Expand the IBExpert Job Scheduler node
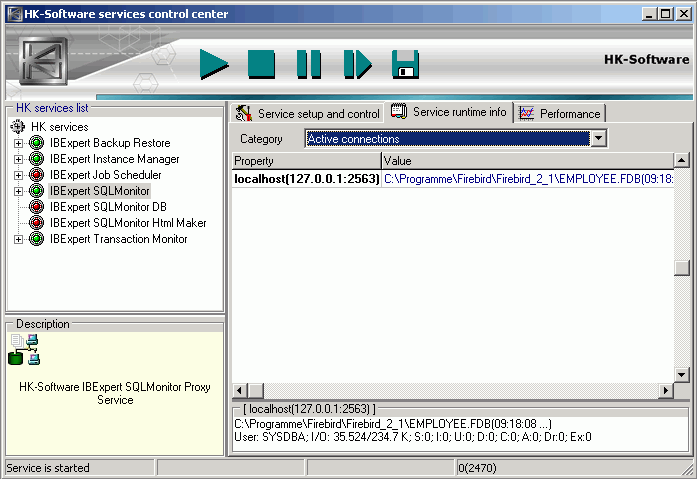 [18, 176]
